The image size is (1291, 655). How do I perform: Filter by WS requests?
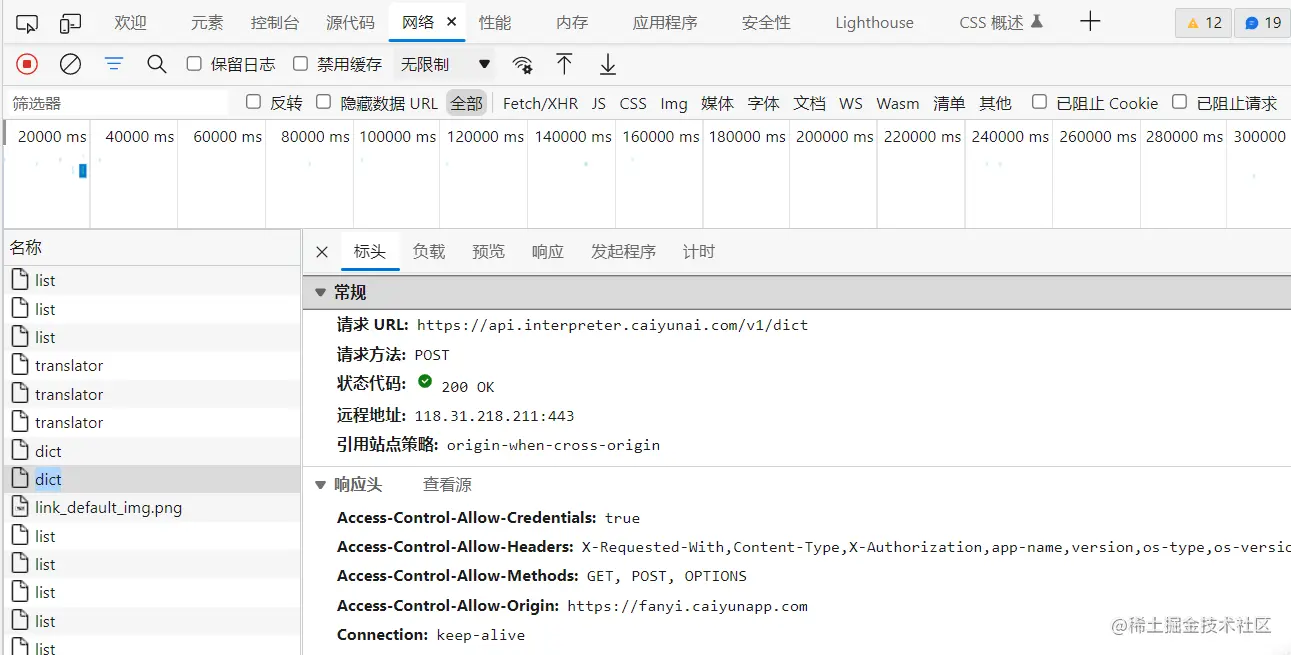(x=851, y=103)
